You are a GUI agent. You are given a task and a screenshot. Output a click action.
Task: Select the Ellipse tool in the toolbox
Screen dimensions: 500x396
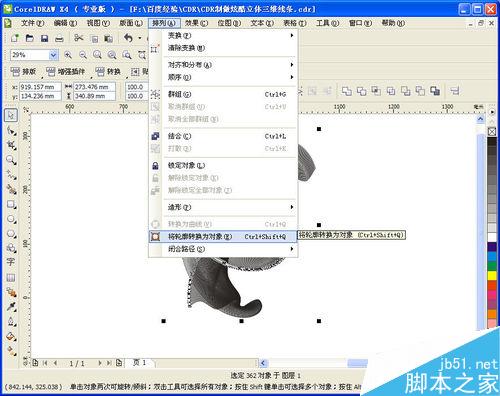pos(11,219)
